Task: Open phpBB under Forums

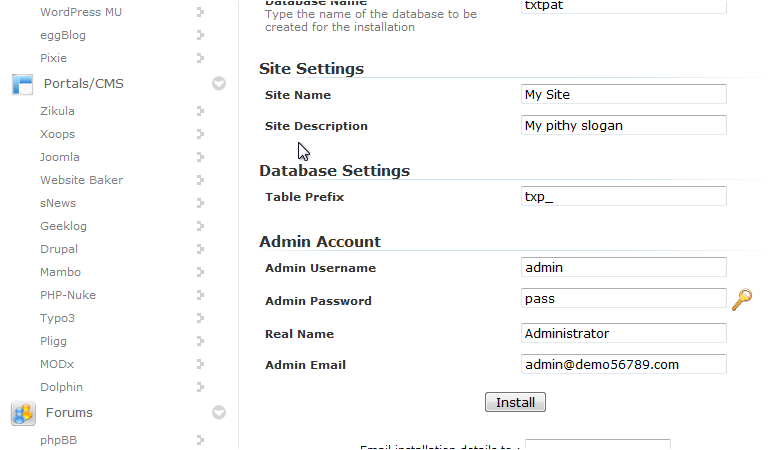Action: click(58, 441)
